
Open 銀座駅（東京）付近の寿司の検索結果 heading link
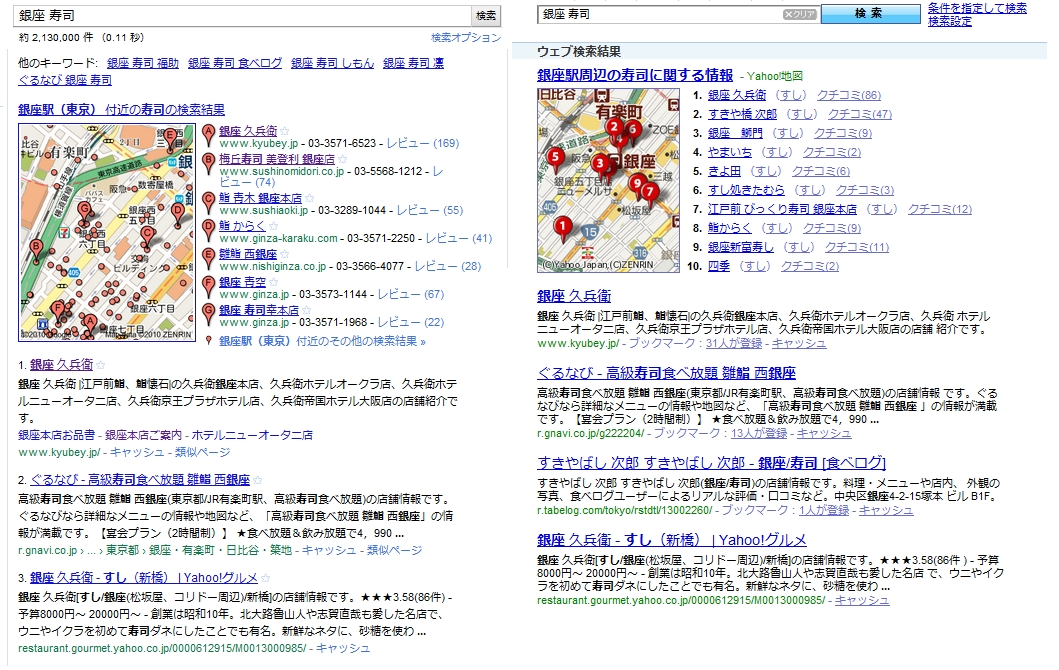click(122, 109)
